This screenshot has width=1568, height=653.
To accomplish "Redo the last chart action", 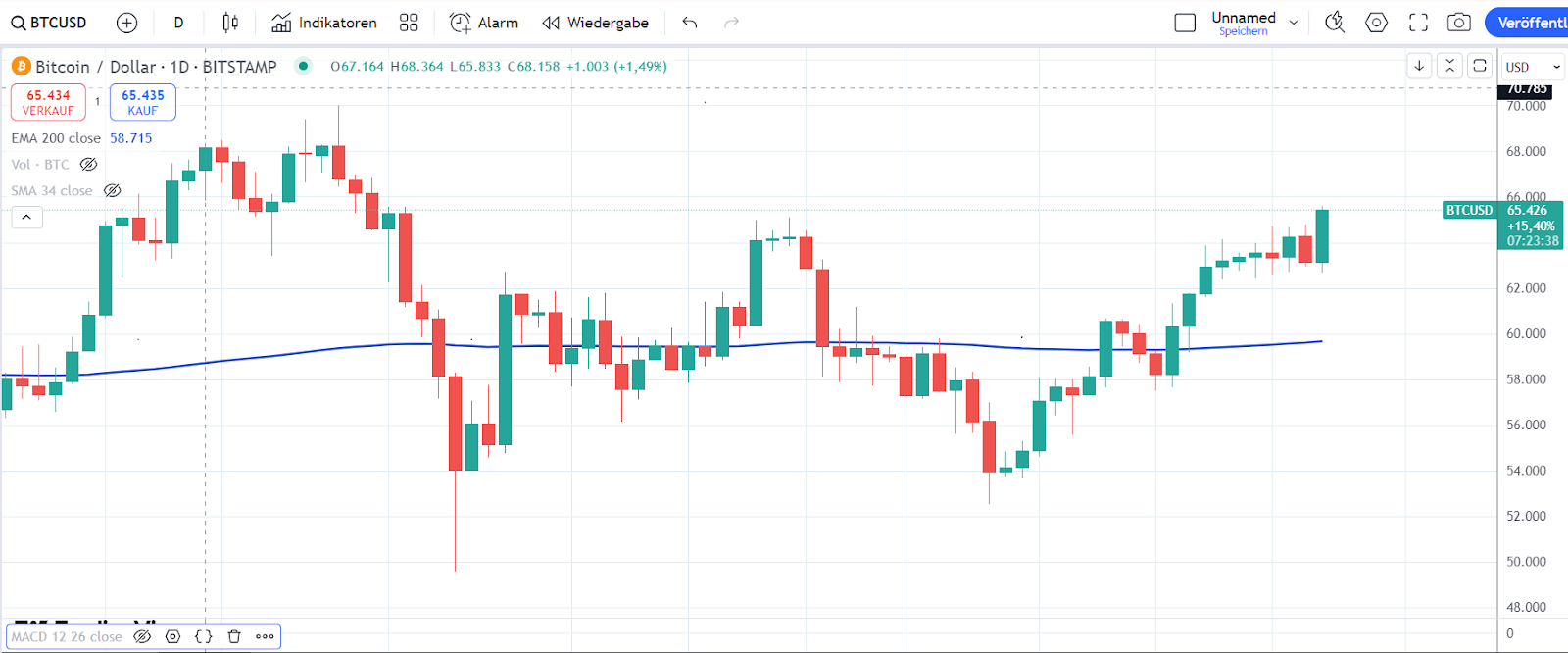I will point(731,23).
